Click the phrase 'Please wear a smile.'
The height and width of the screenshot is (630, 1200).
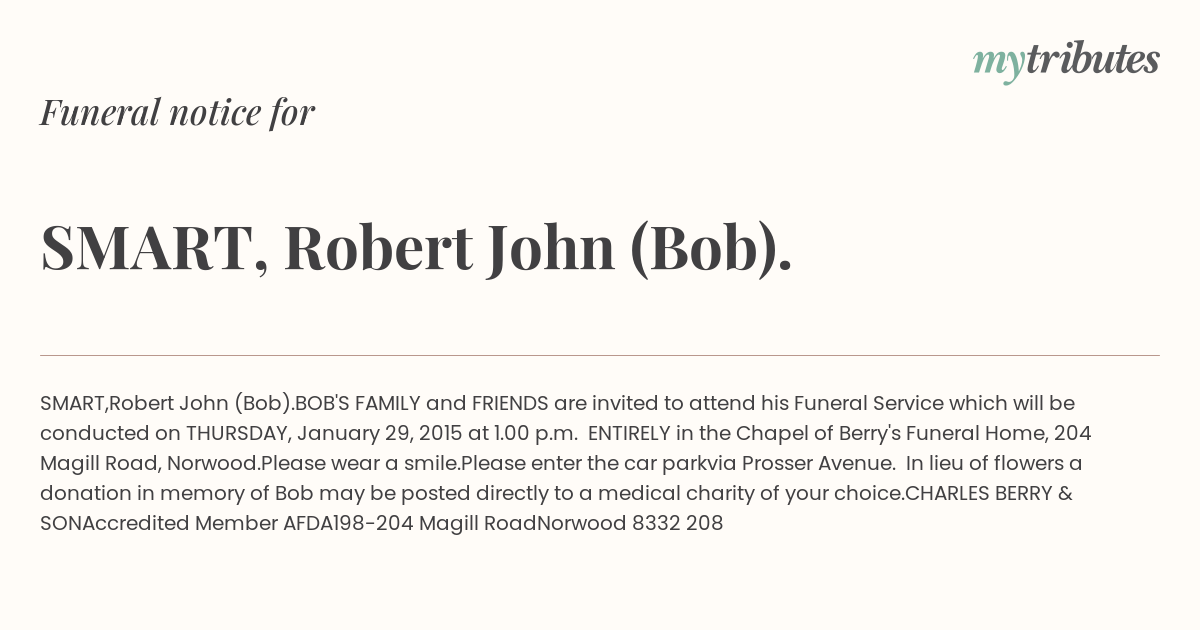point(361,463)
